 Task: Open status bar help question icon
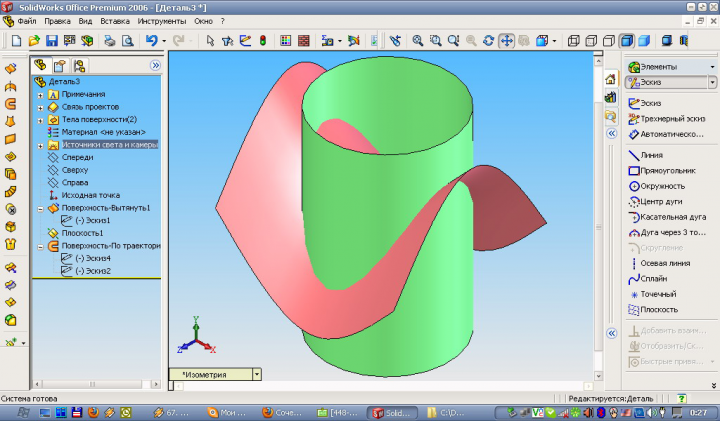click(x=681, y=399)
